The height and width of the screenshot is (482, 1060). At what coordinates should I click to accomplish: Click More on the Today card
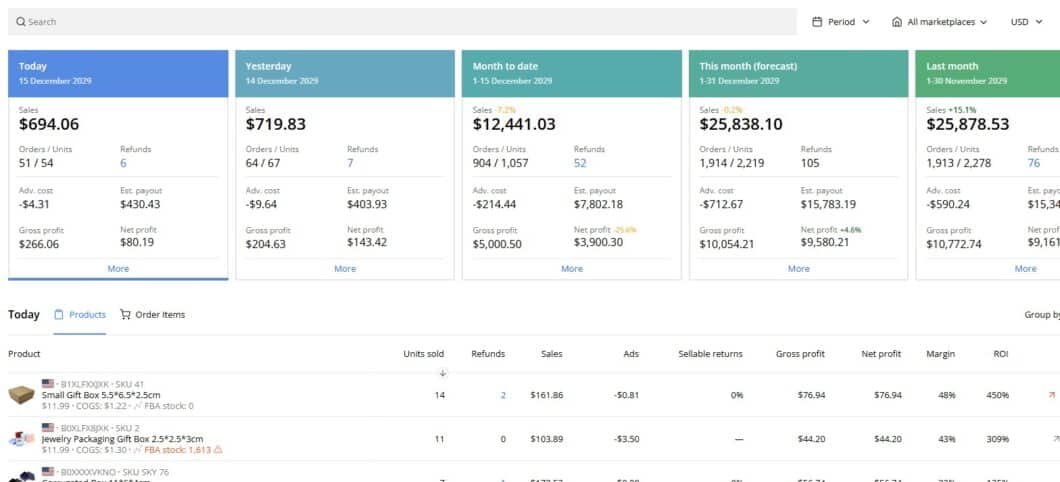point(118,268)
